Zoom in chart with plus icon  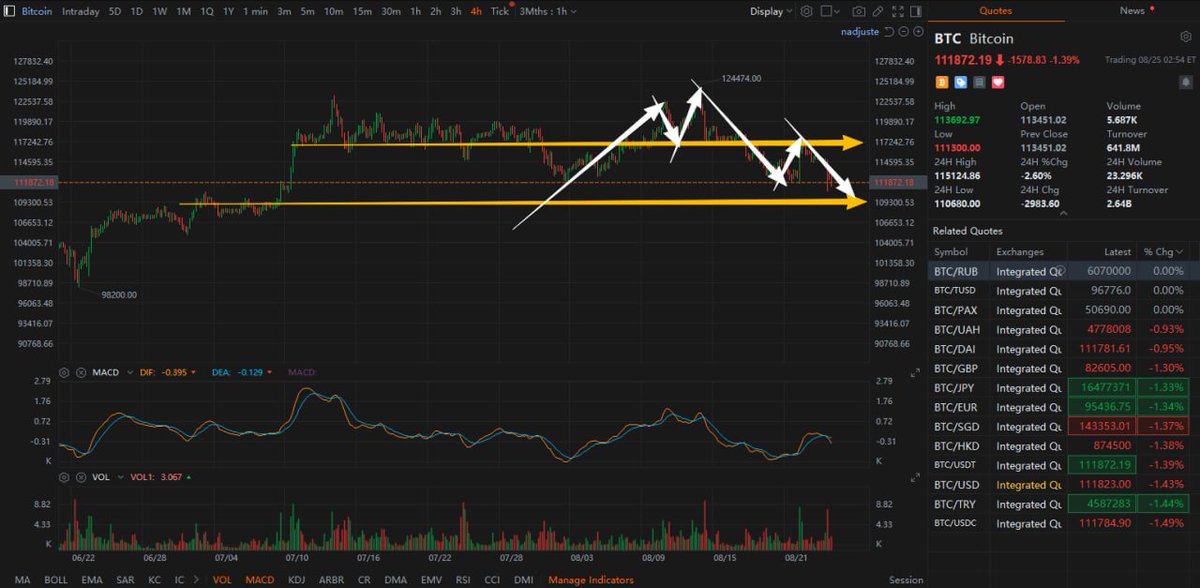918,32
